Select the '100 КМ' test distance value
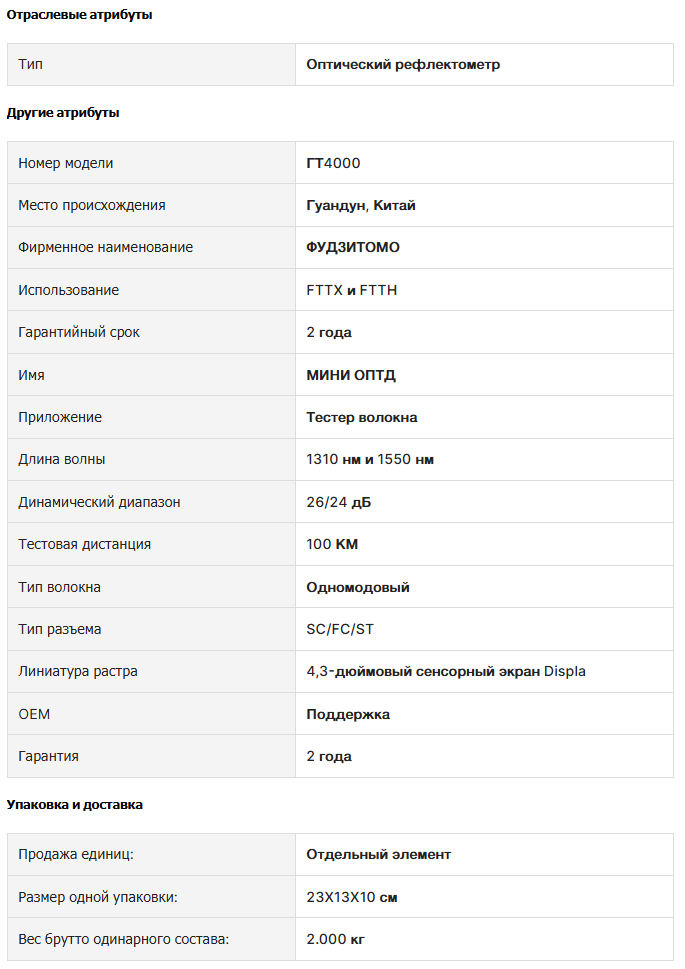 tap(332, 545)
